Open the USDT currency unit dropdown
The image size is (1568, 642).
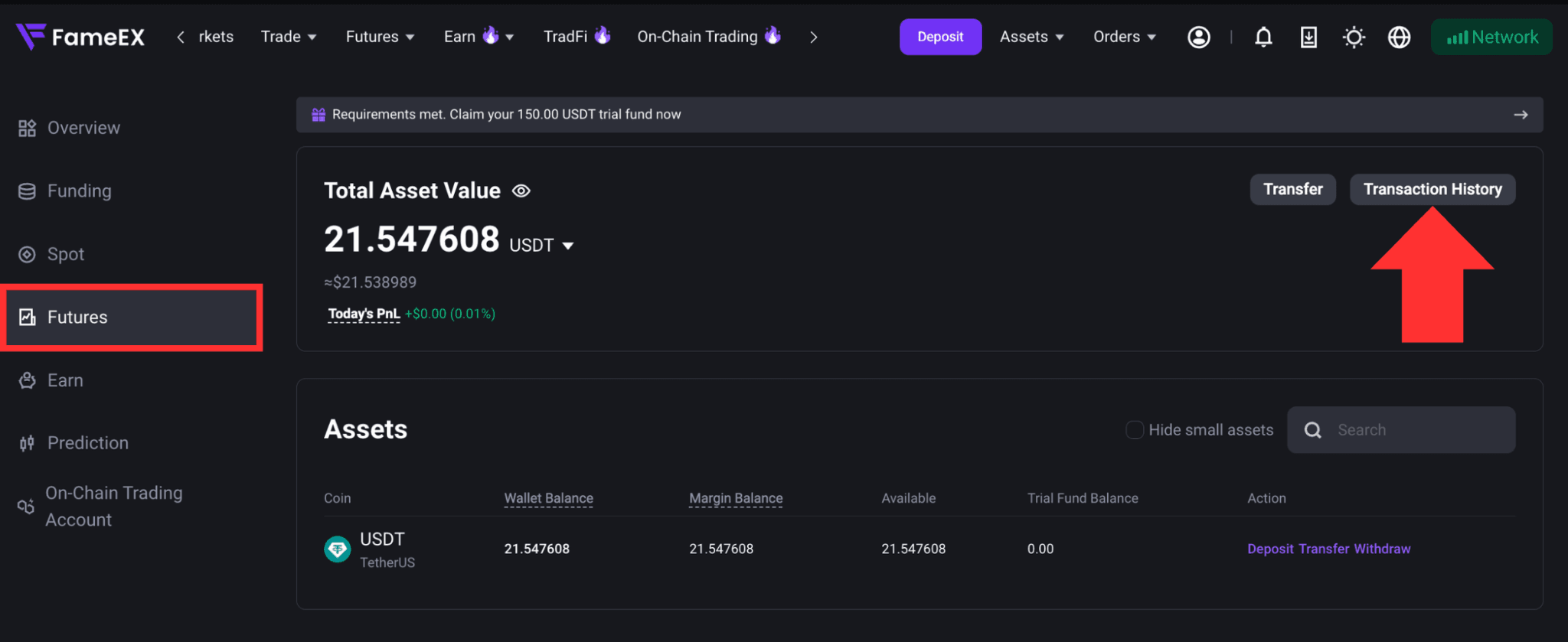(x=541, y=246)
